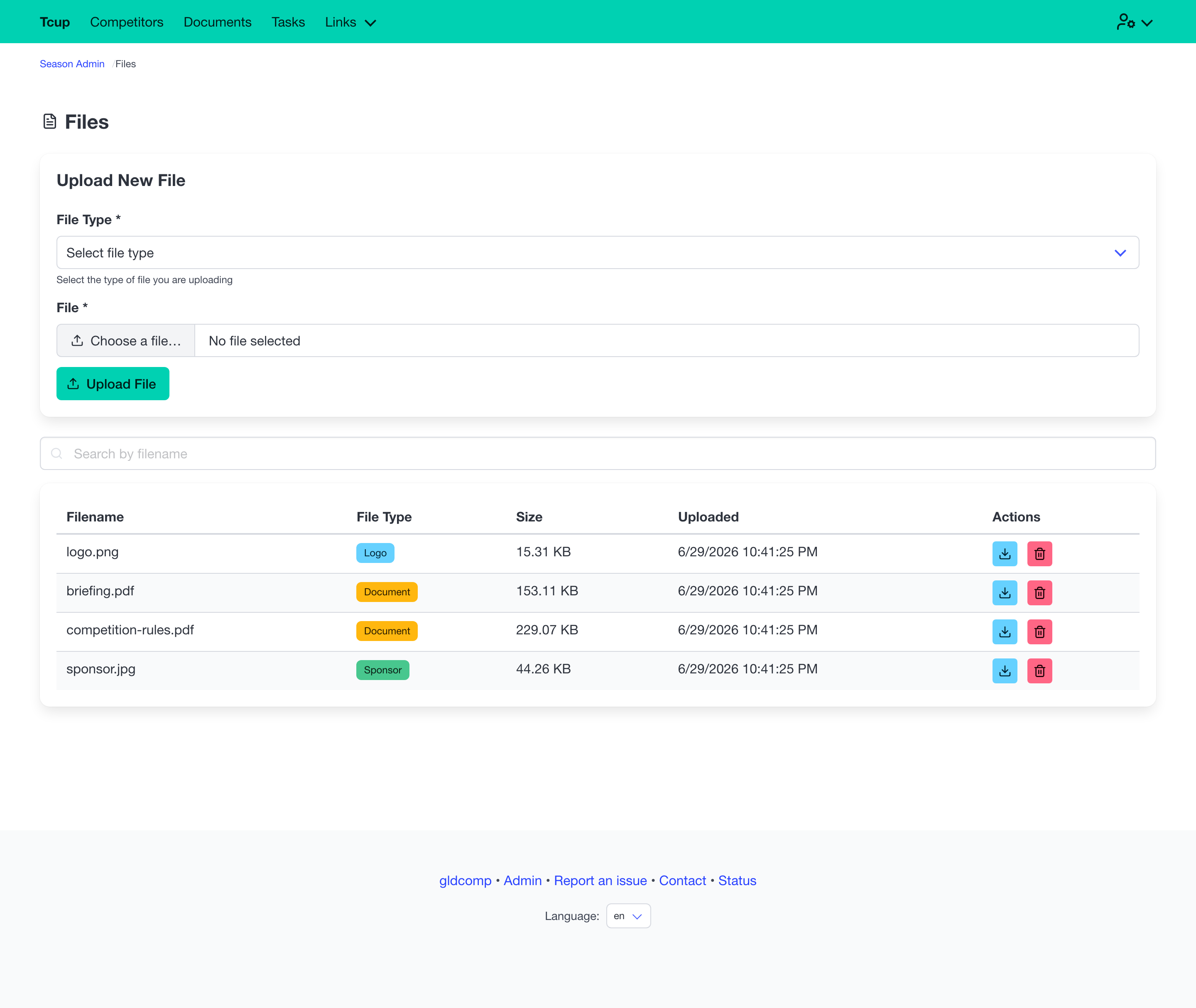Click Report an issue link

[x=600, y=881]
